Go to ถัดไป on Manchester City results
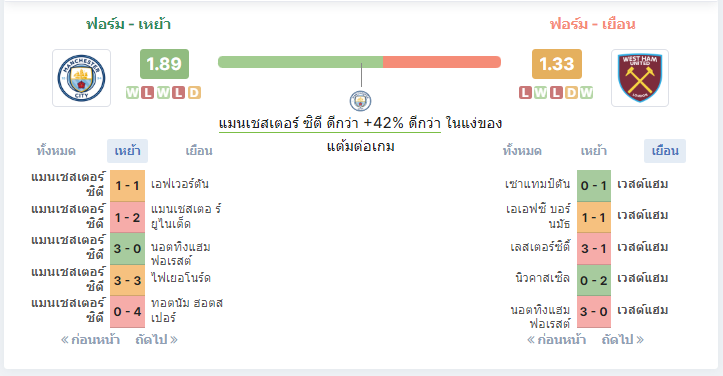Viewport: 723px width, 376px height. pyautogui.click(x=156, y=340)
